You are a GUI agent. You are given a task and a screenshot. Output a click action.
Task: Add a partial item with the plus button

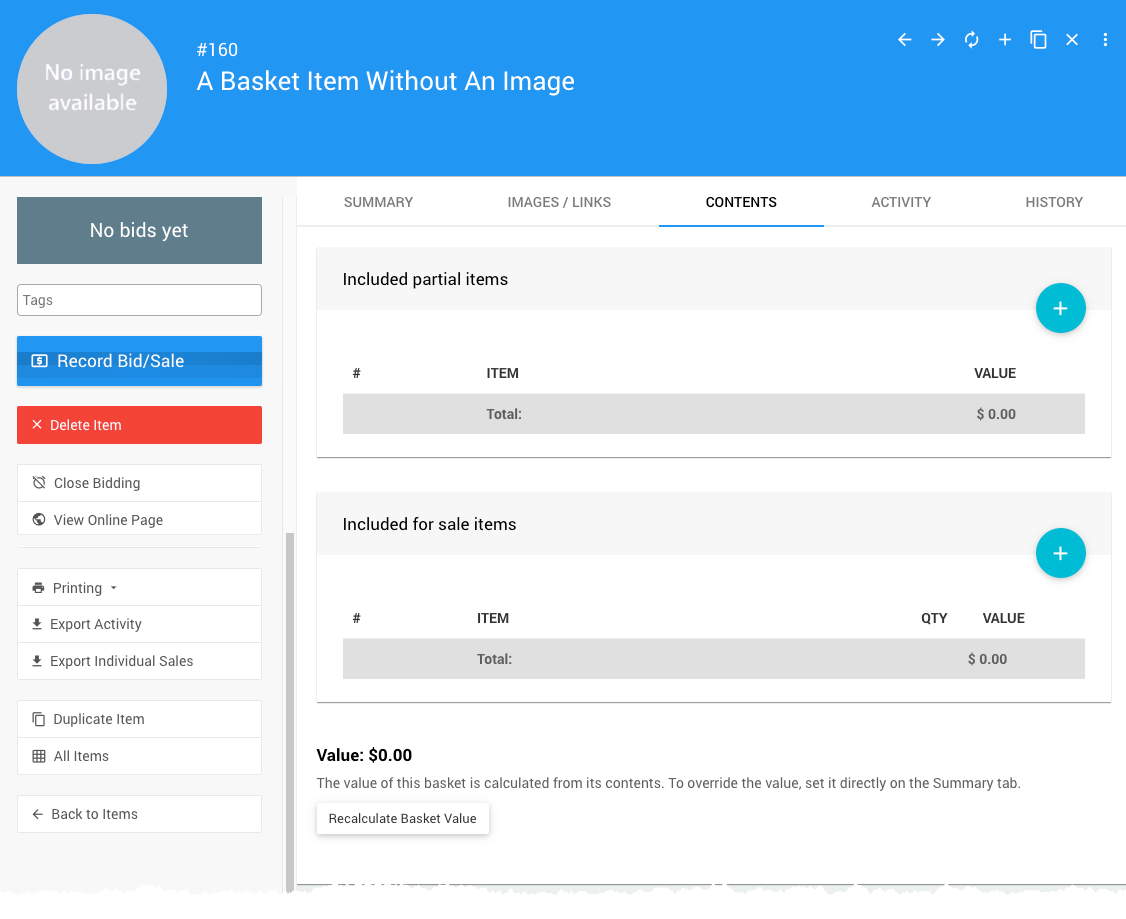point(1060,308)
